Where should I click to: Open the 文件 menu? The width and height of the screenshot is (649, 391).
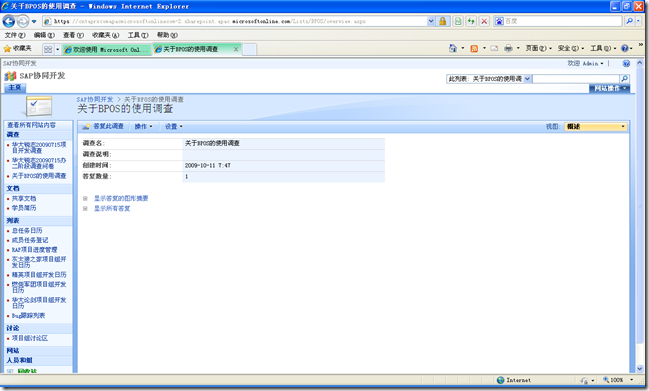pos(14,35)
